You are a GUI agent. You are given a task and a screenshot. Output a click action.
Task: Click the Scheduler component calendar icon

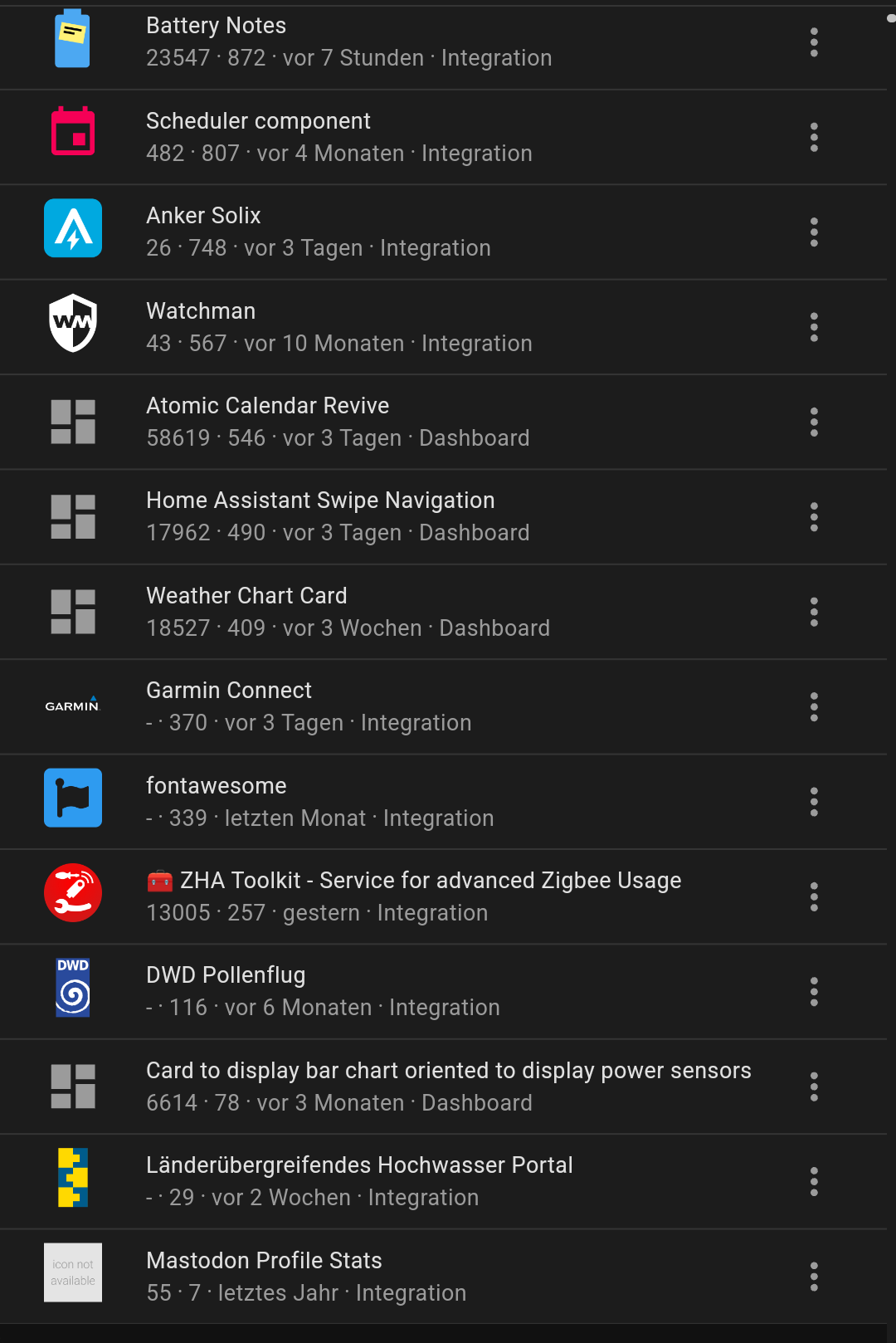click(x=73, y=133)
